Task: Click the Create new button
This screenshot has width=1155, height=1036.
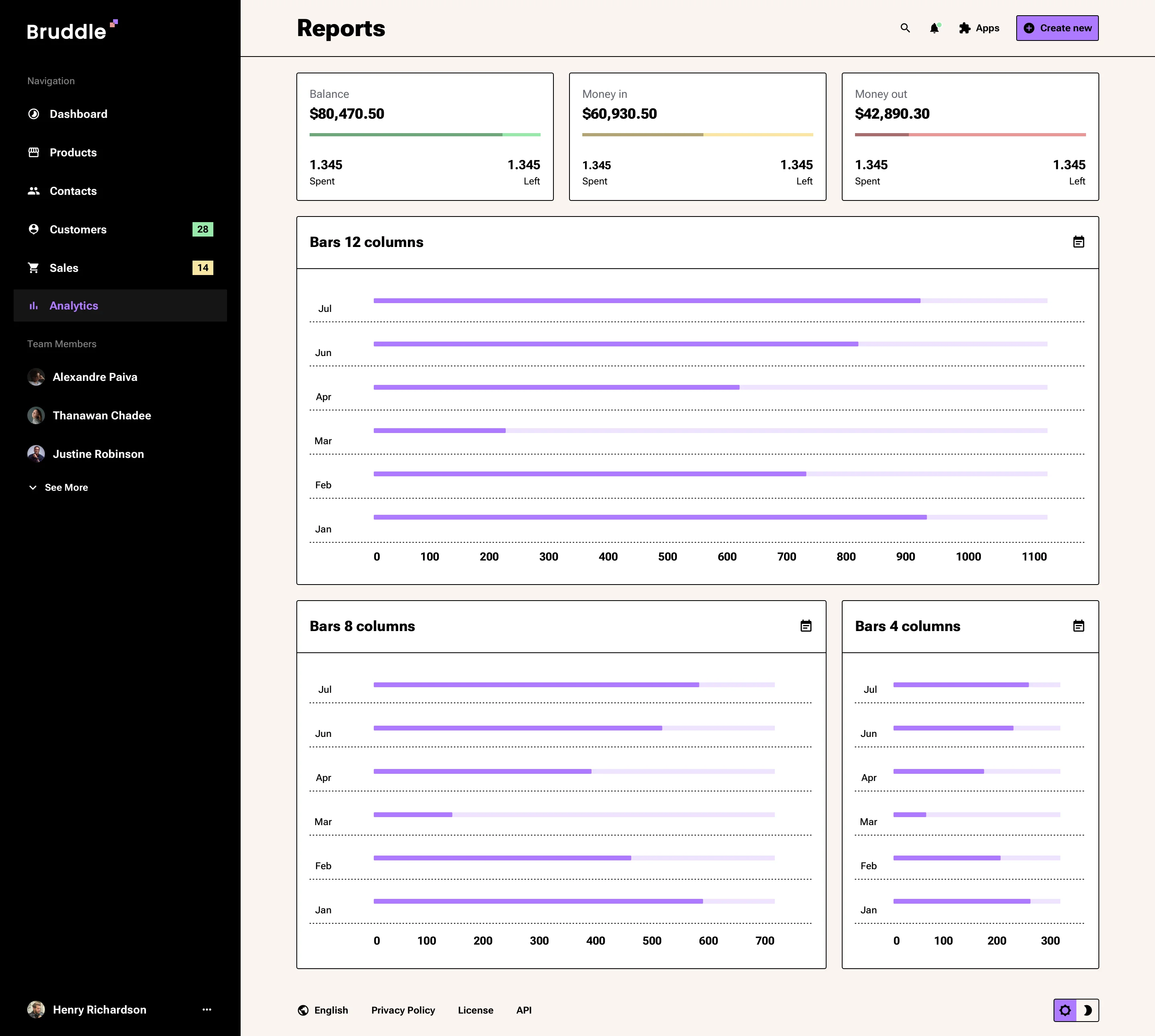Action: 1057,28
